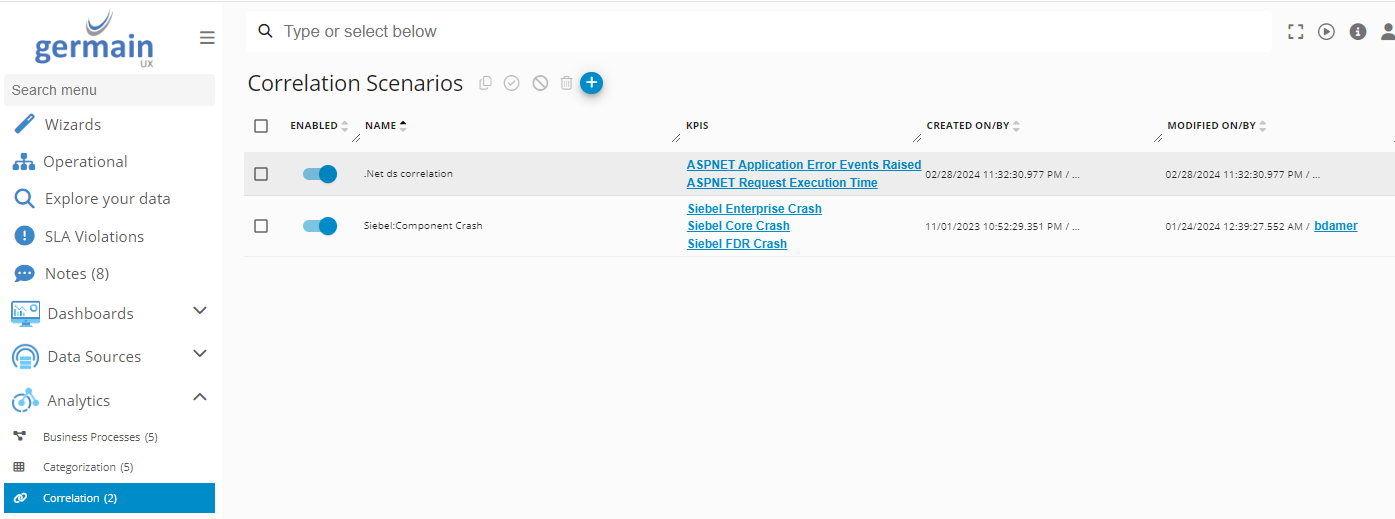The width and height of the screenshot is (1395, 519).
Task: Click the duplicate scenario copy icon
Action: pos(486,83)
